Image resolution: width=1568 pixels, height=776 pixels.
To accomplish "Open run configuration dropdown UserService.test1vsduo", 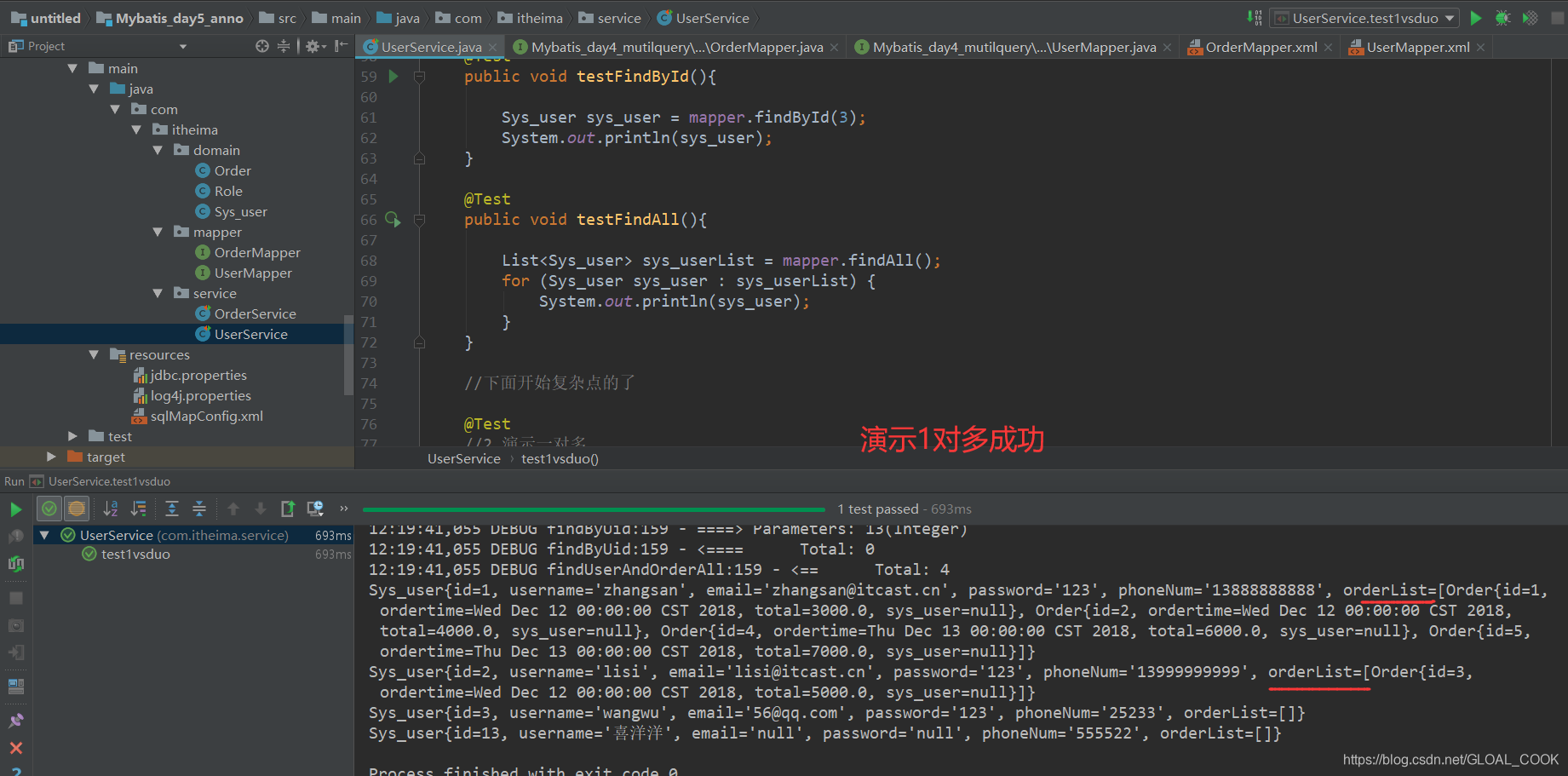I will point(1364,18).
